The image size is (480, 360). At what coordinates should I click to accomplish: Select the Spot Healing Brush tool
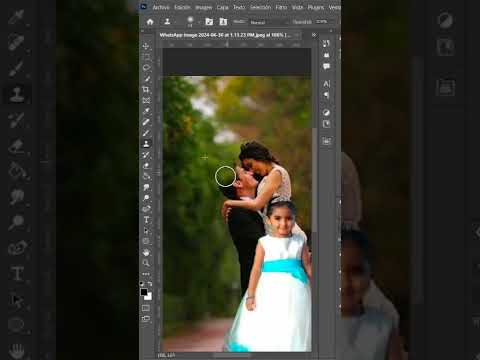coord(146,122)
